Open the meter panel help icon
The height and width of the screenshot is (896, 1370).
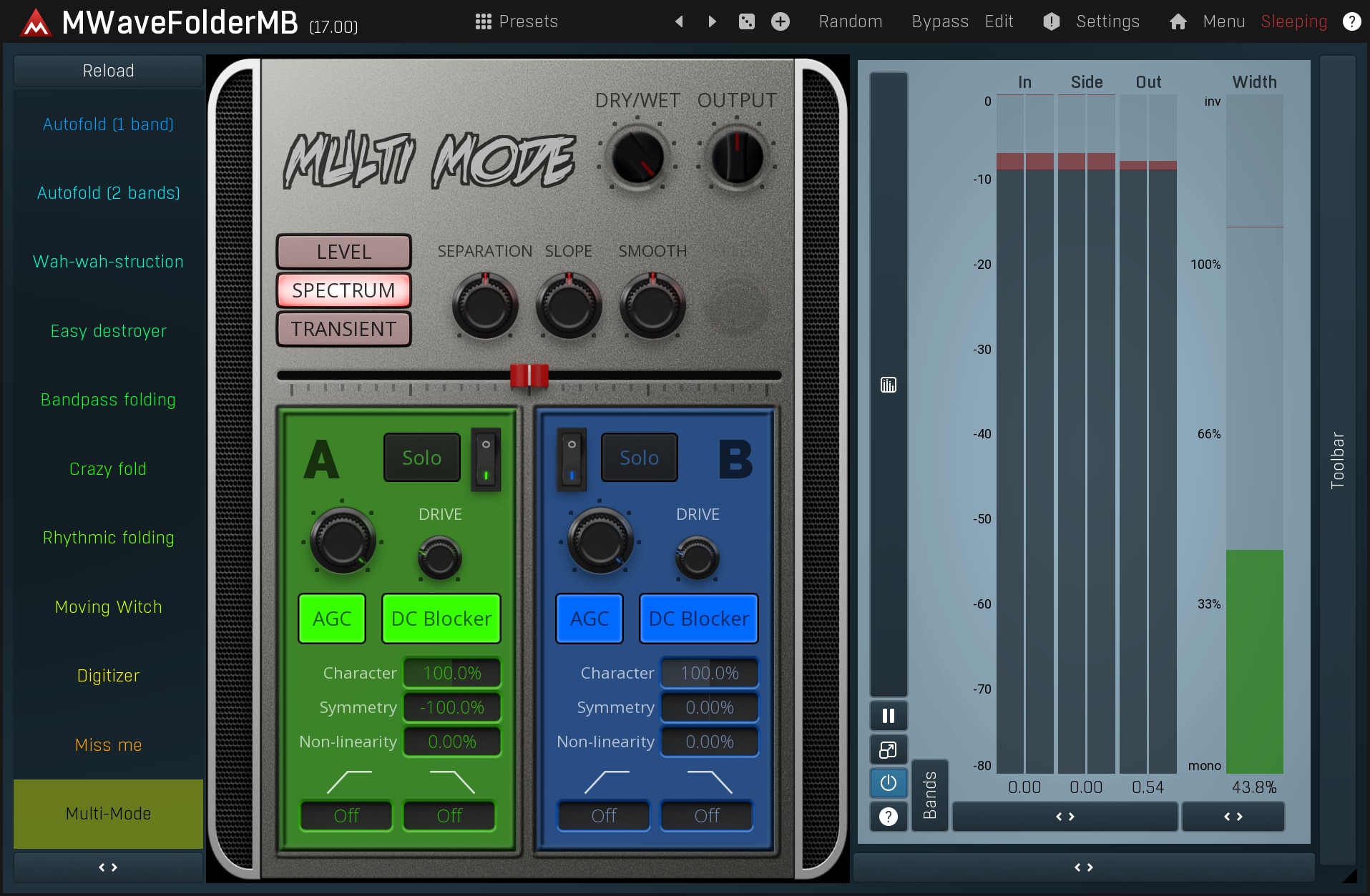888,817
